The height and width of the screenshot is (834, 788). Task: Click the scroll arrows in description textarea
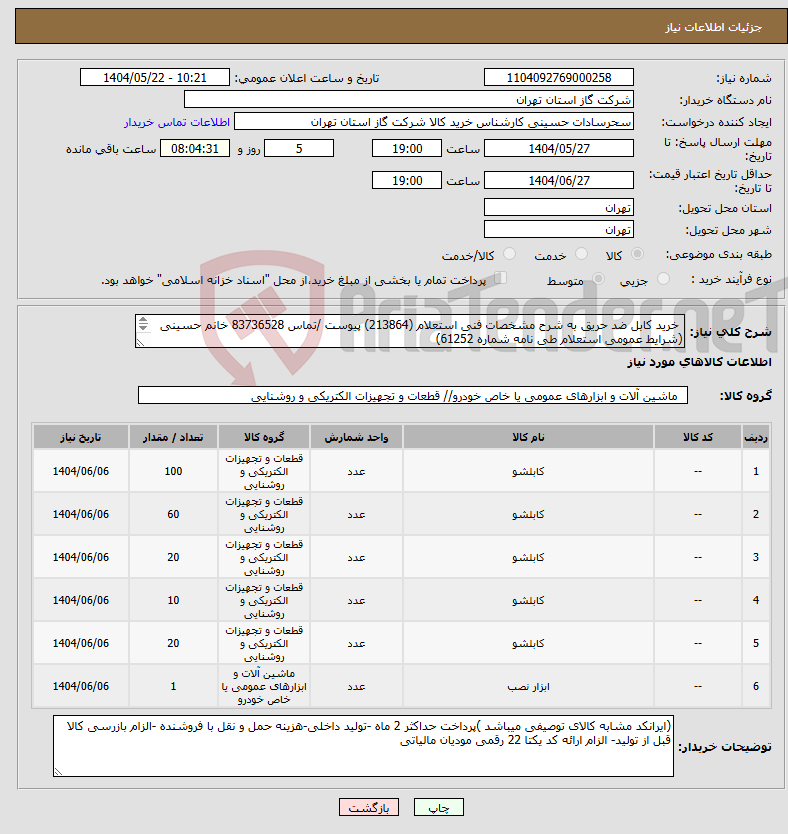[143, 323]
